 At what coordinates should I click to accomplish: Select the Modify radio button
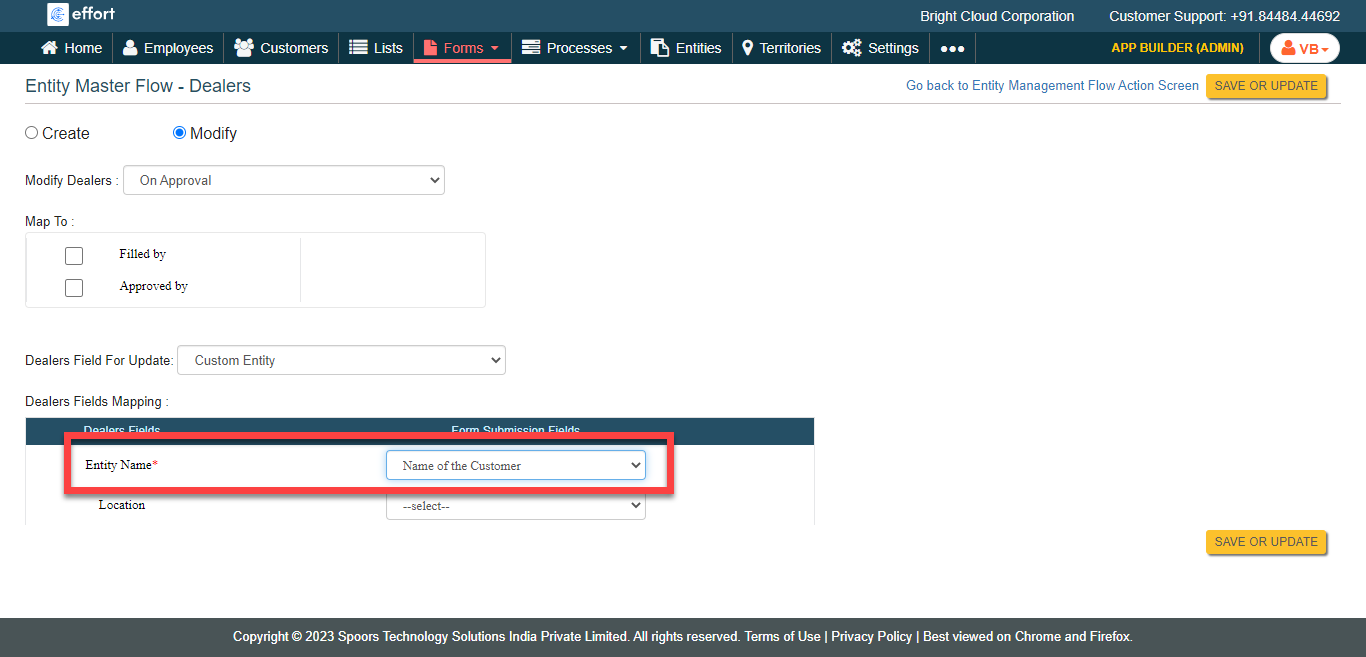tap(180, 133)
